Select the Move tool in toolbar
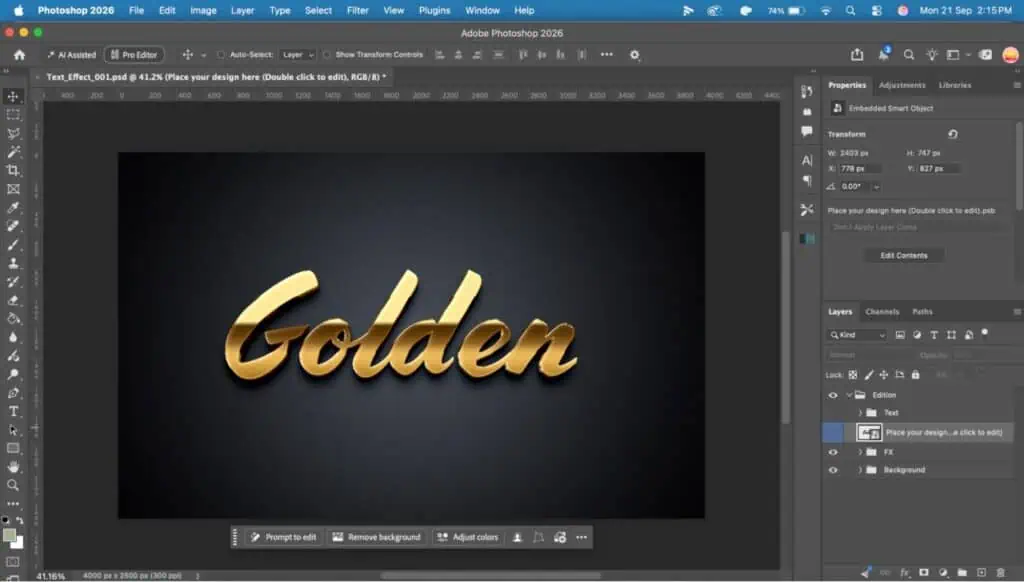The width and height of the screenshot is (1024, 582). coord(13,97)
